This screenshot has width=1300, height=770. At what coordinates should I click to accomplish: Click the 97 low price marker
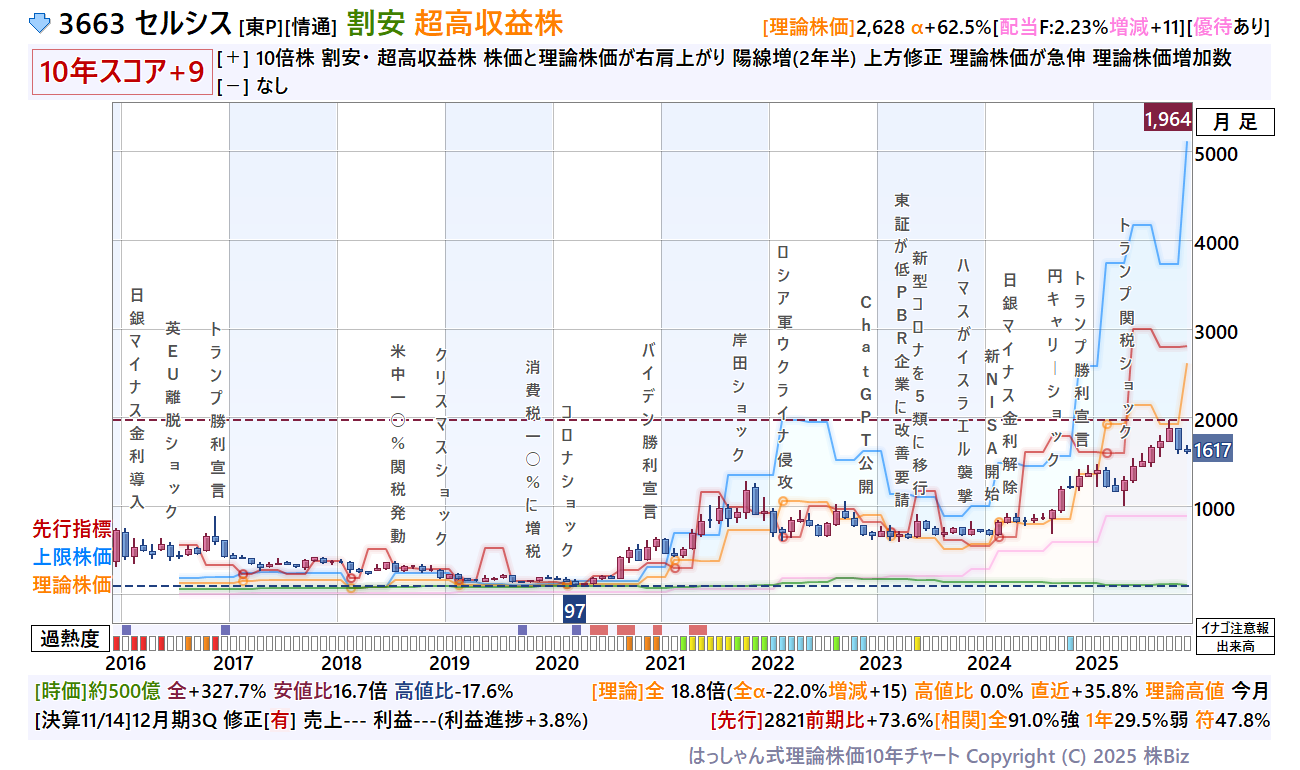pyautogui.click(x=574, y=609)
